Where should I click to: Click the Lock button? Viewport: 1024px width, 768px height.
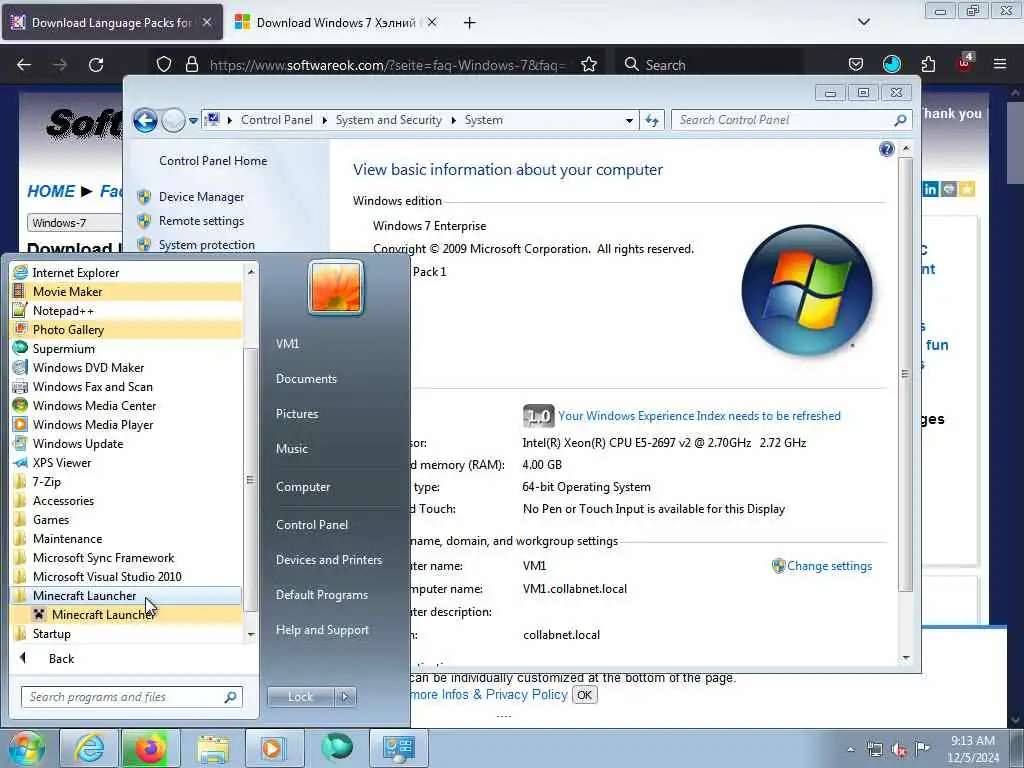point(300,697)
